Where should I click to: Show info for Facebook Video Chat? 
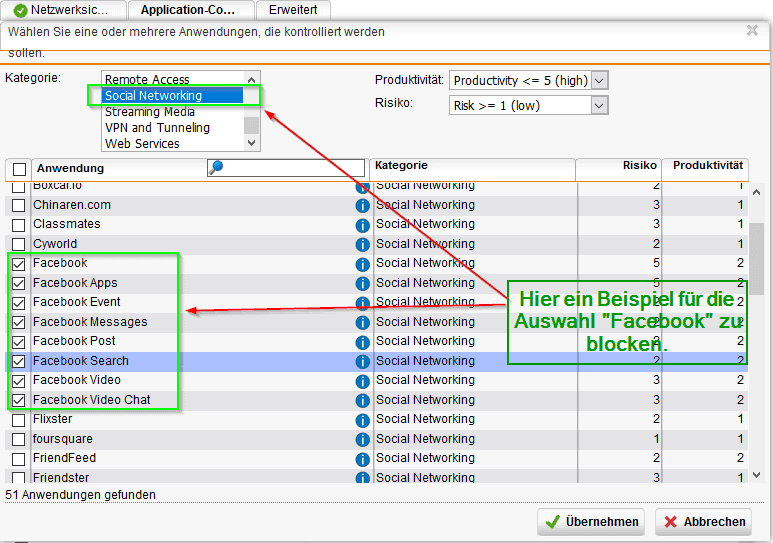tap(362, 400)
